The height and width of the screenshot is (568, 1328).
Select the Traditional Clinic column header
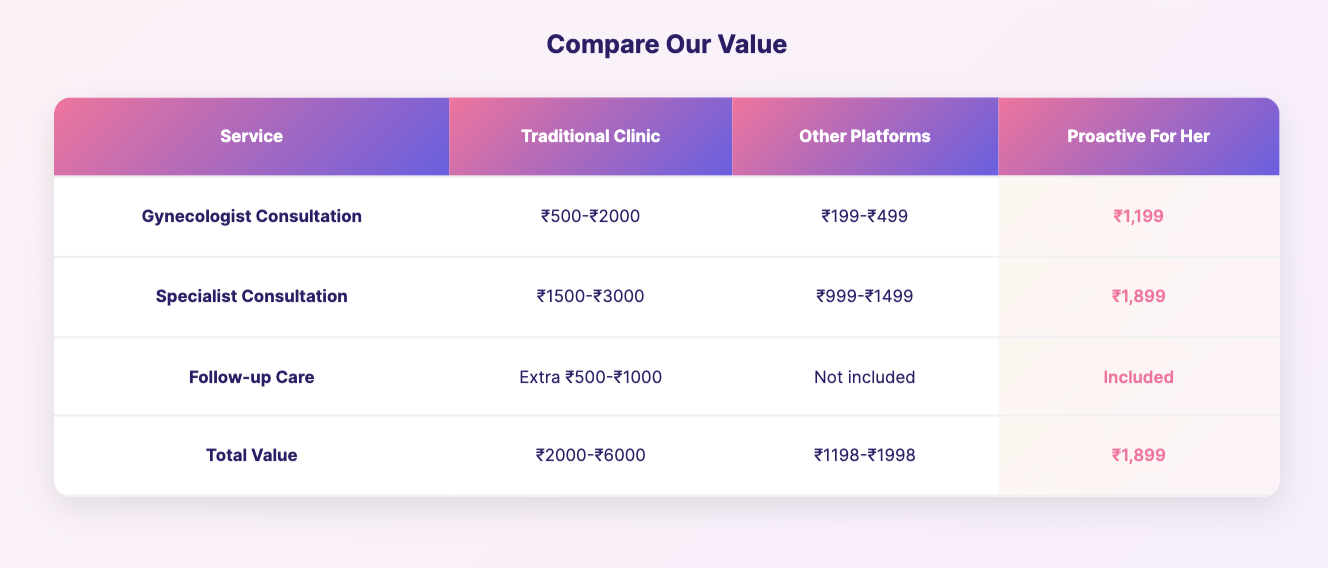(591, 136)
